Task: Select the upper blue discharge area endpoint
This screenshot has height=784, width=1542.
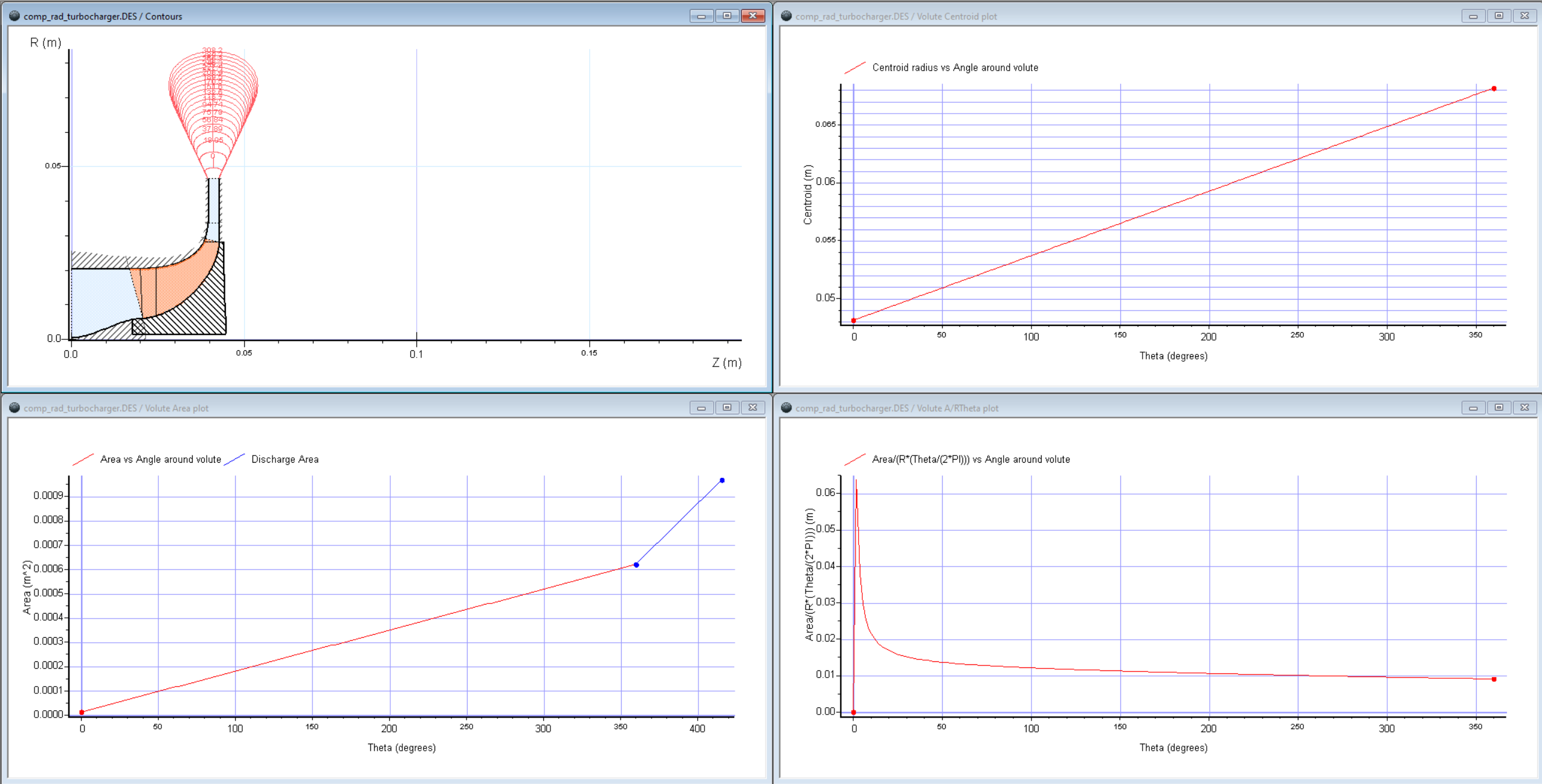Action: (722, 480)
